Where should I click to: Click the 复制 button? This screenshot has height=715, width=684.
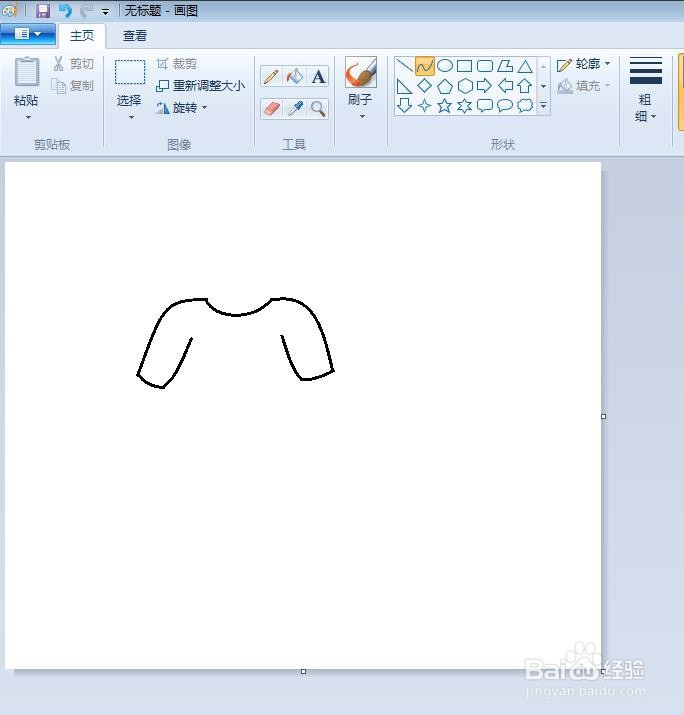(x=73, y=85)
